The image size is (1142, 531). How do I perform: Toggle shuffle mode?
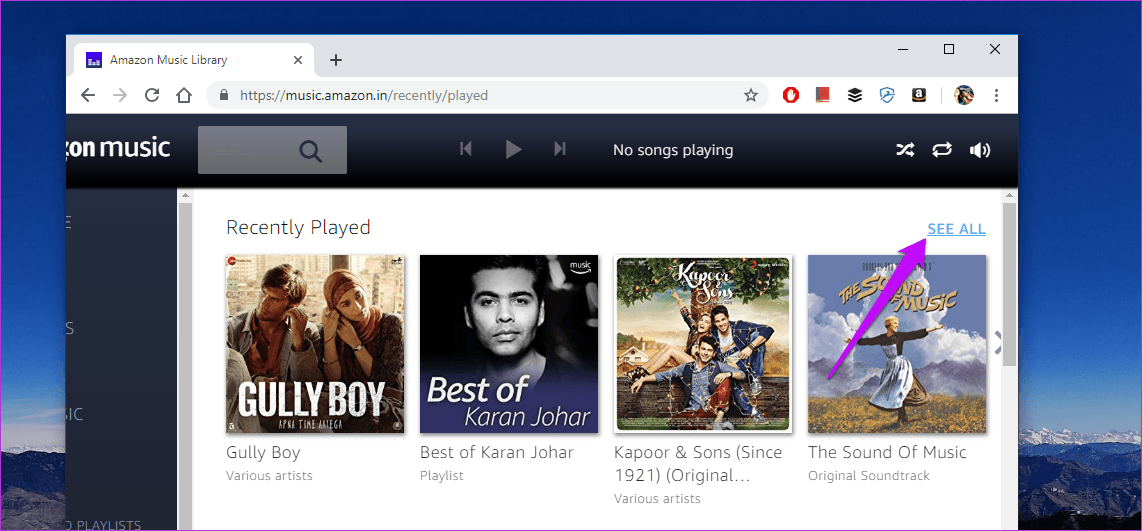[x=905, y=150]
